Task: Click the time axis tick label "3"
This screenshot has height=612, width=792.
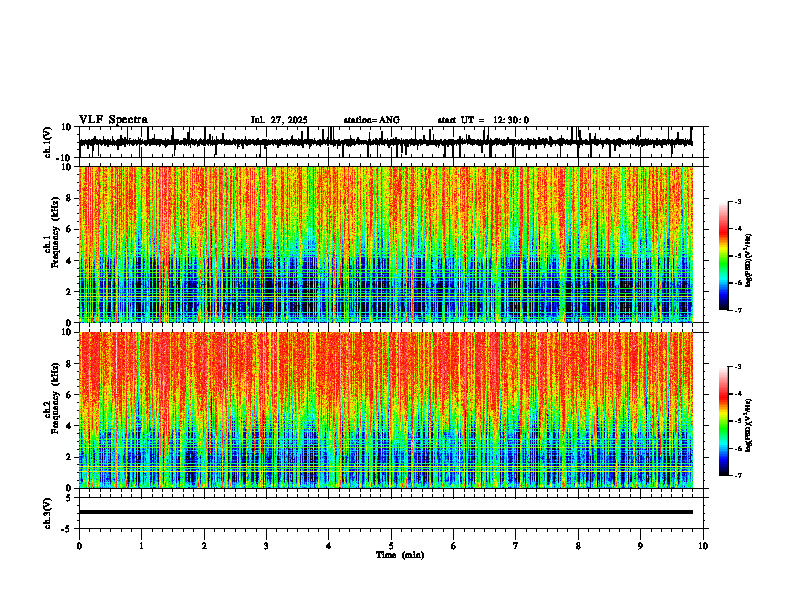Action: point(266,546)
